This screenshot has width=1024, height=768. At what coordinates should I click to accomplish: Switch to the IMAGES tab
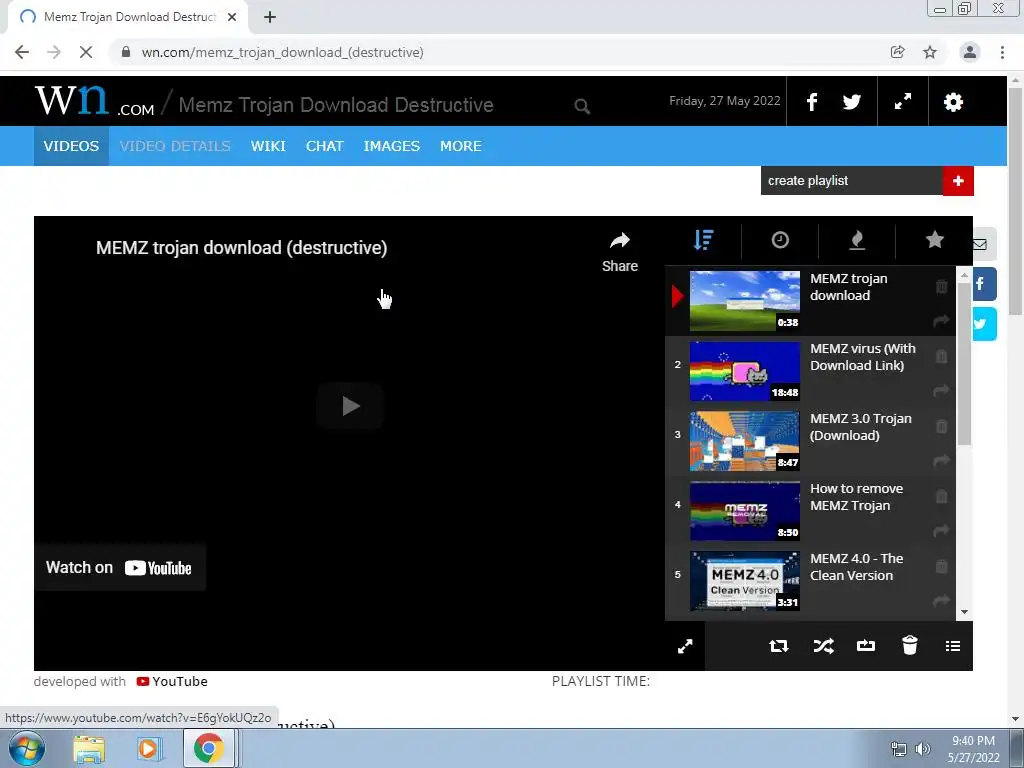click(391, 146)
